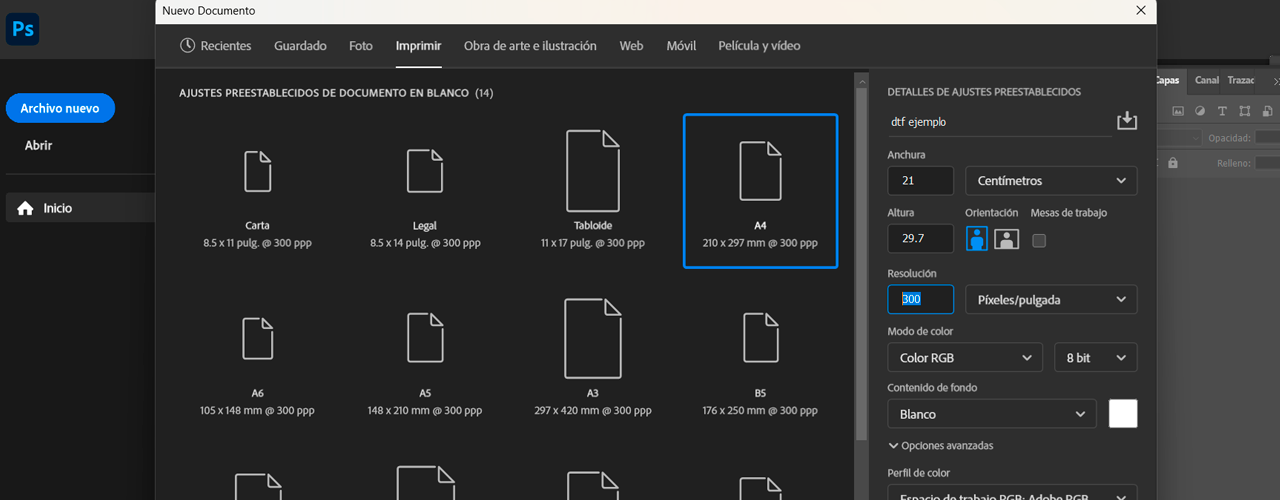The width and height of the screenshot is (1280, 500).
Task: Click the clock icon beside Recientes
Action: 187,45
